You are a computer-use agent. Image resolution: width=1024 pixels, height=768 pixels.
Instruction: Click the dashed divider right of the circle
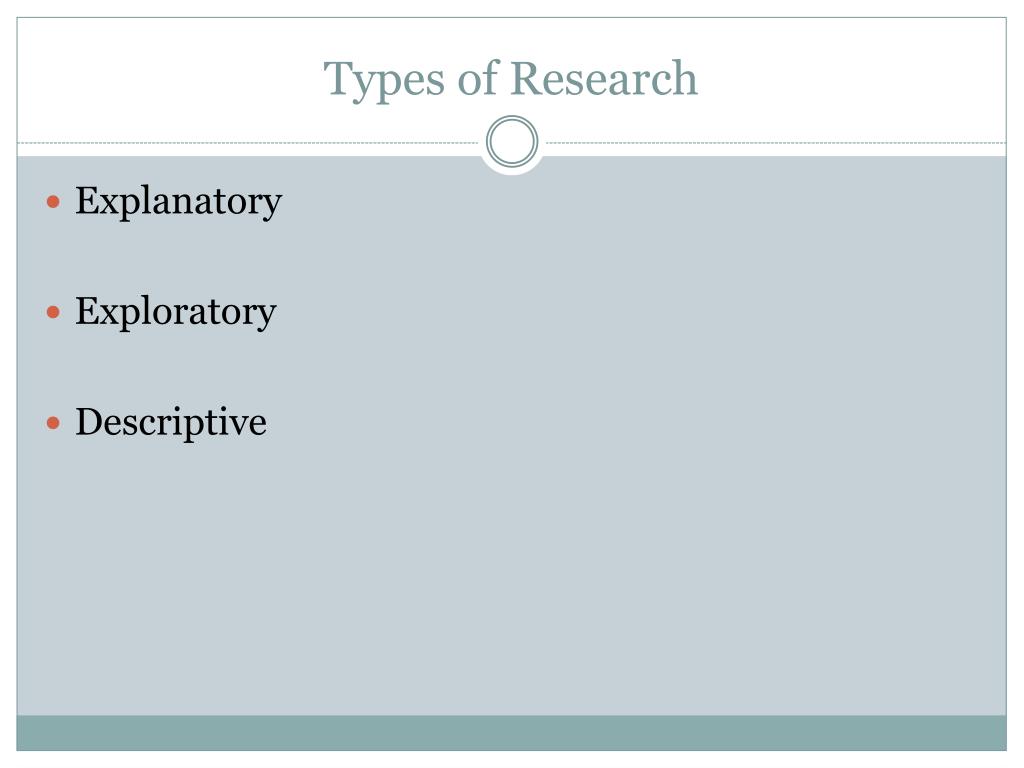click(776, 142)
